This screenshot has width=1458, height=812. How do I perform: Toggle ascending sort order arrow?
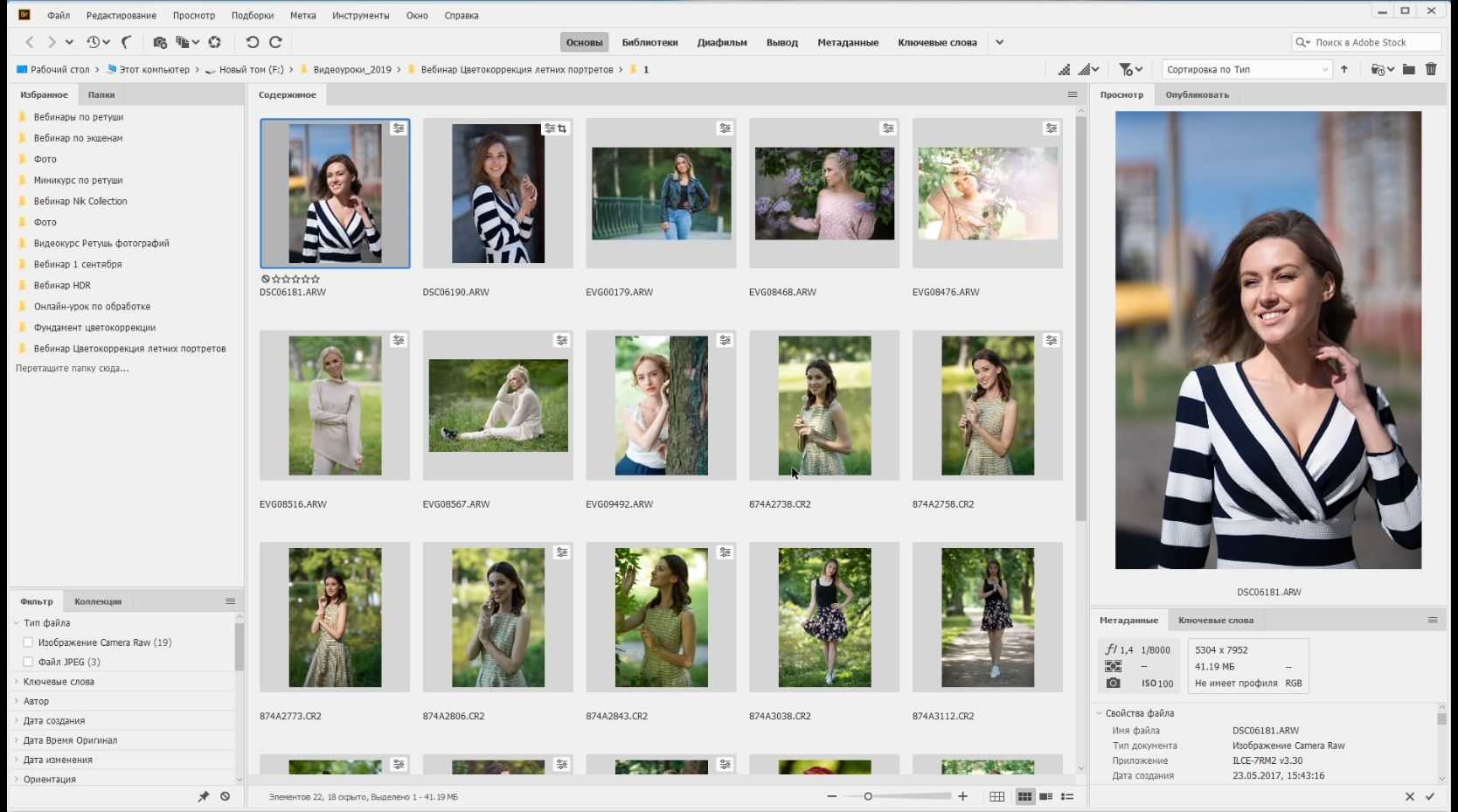pyautogui.click(x=1344, y=69)
